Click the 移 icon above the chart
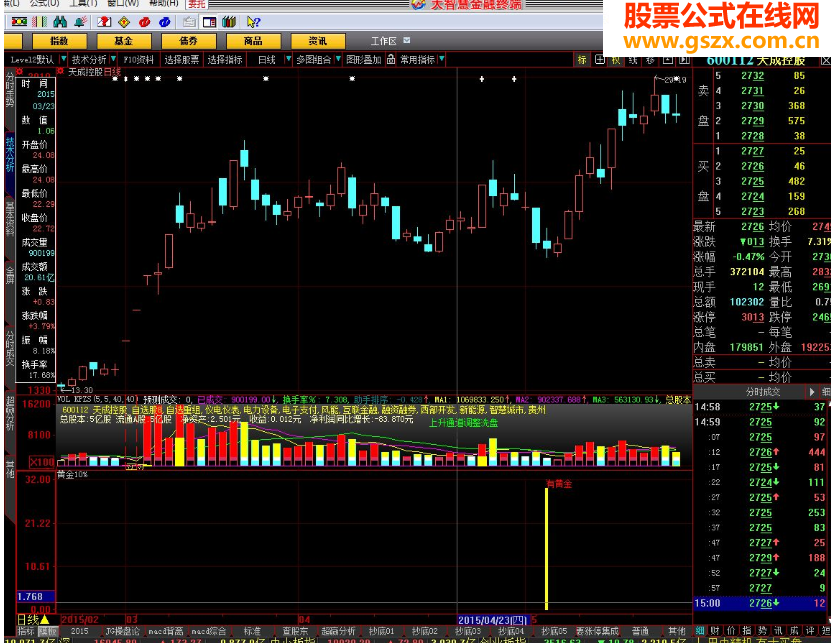 click(x=650, y=59)
